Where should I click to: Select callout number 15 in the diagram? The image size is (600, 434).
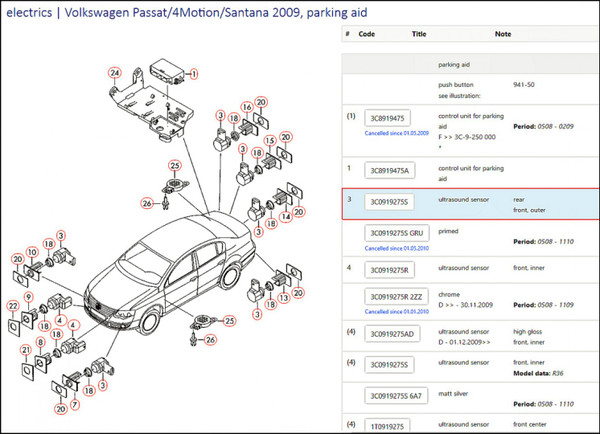click(270, 140)
